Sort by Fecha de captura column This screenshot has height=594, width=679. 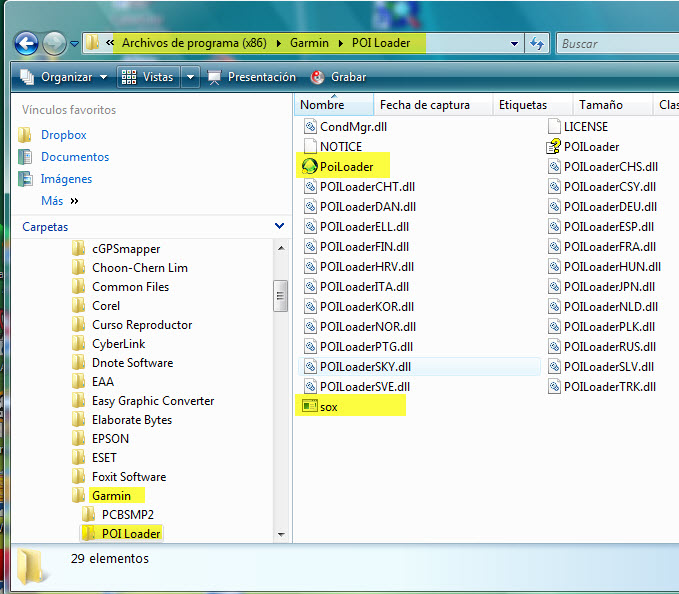[433, 105]
